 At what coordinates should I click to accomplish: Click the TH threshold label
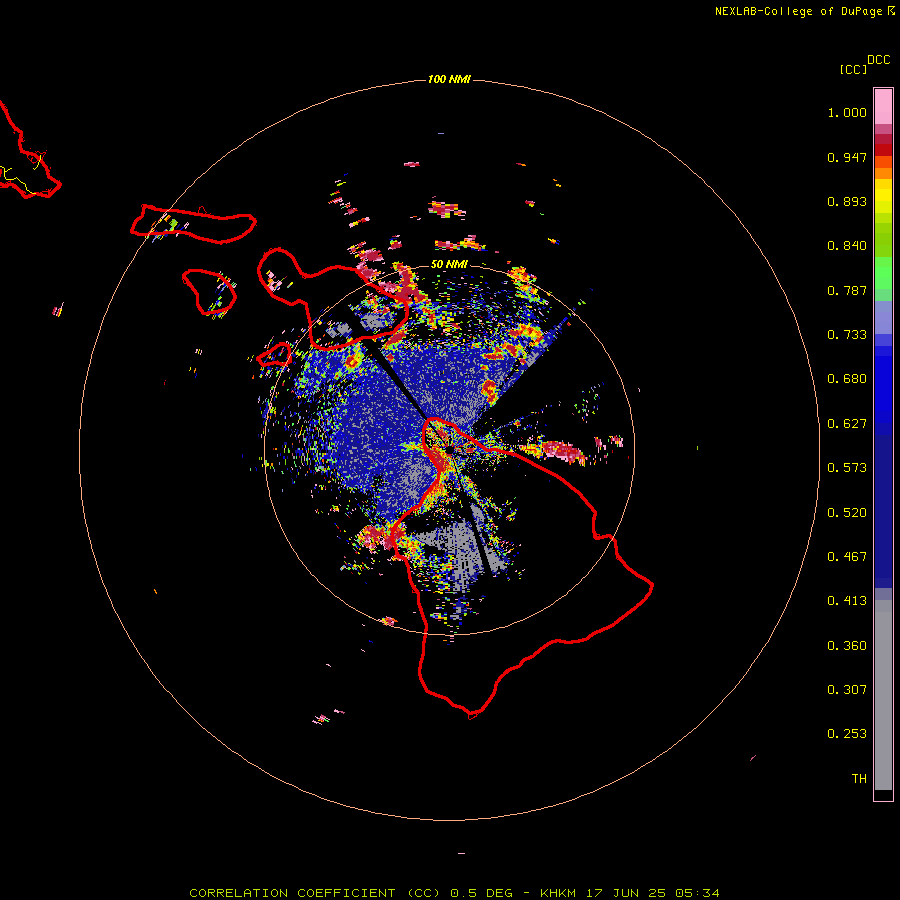tap(859, 779)
